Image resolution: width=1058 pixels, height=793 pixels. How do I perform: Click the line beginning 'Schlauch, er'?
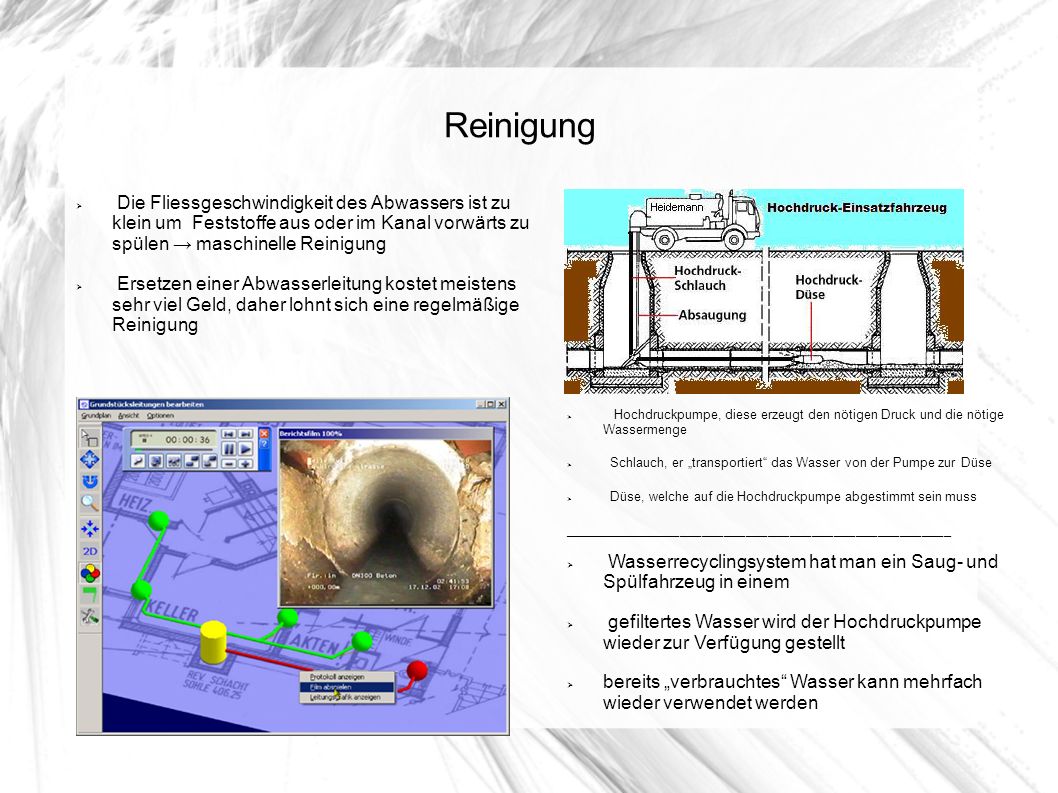tap(800, 462)
